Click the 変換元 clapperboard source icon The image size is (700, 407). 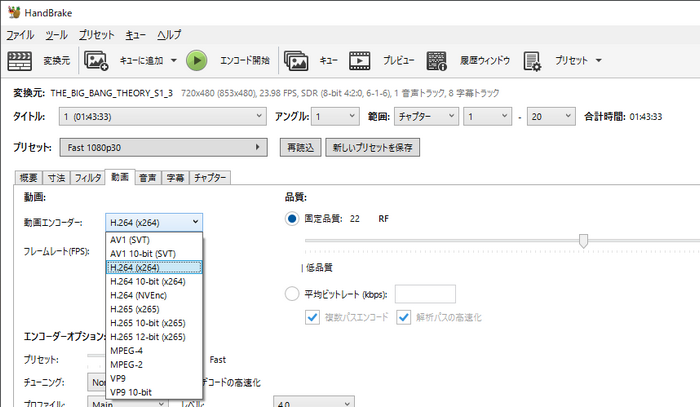click(x=20, y=61)
